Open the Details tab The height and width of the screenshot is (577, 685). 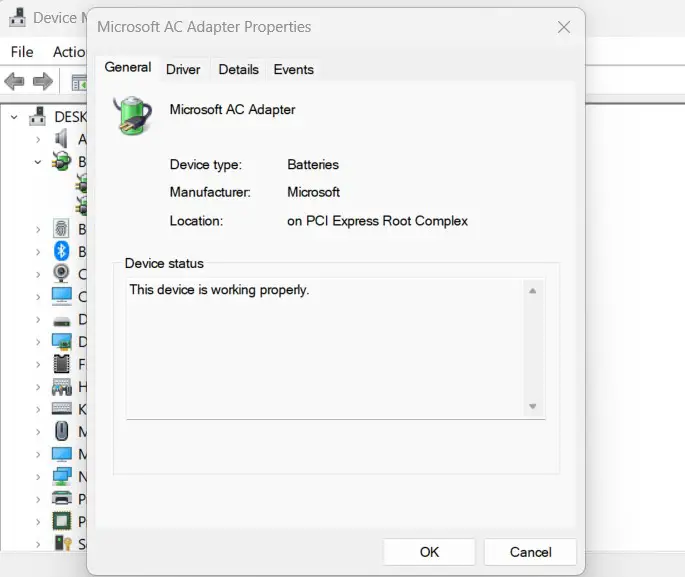point(238,69)
